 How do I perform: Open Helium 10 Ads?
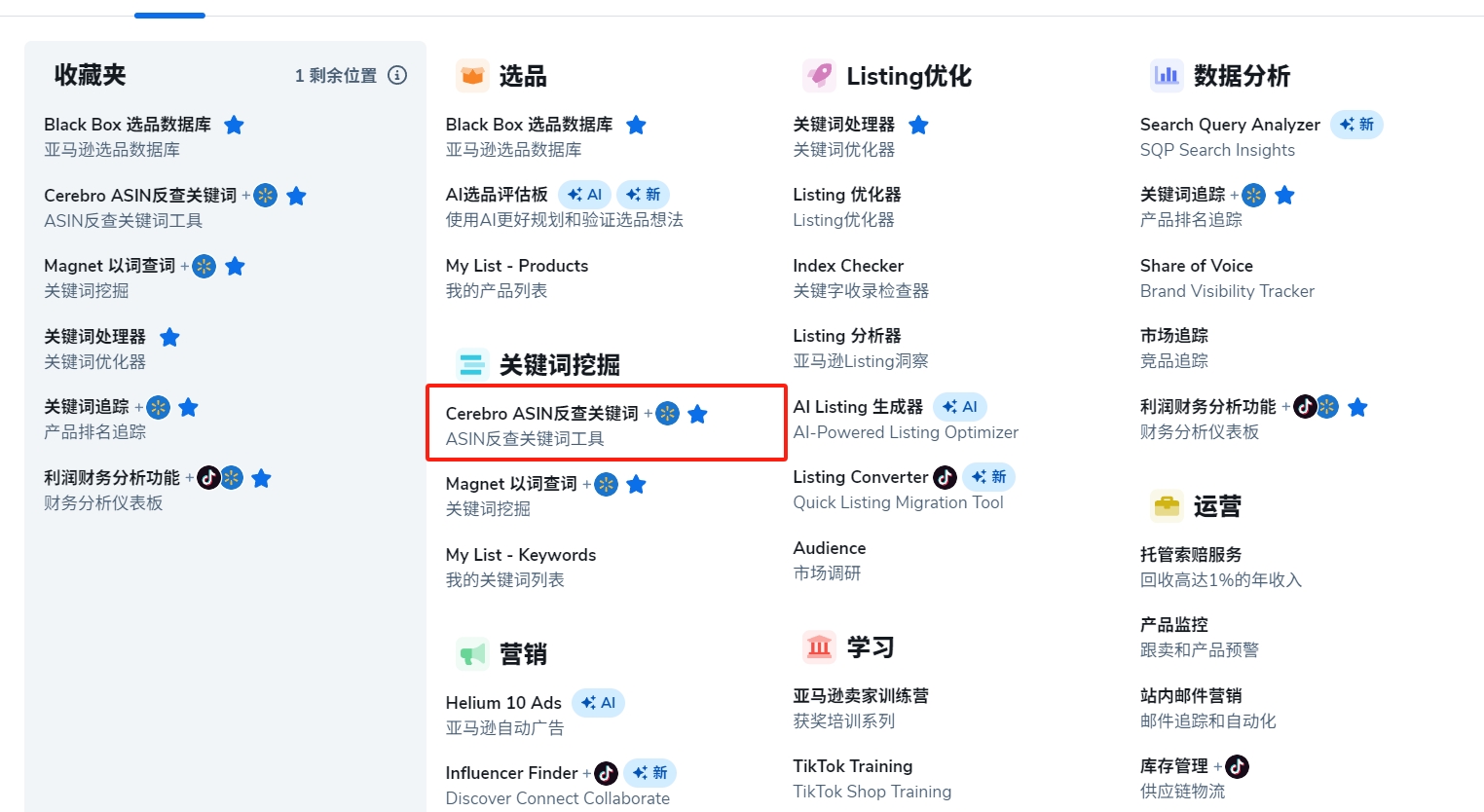click(x=503, y=703)
